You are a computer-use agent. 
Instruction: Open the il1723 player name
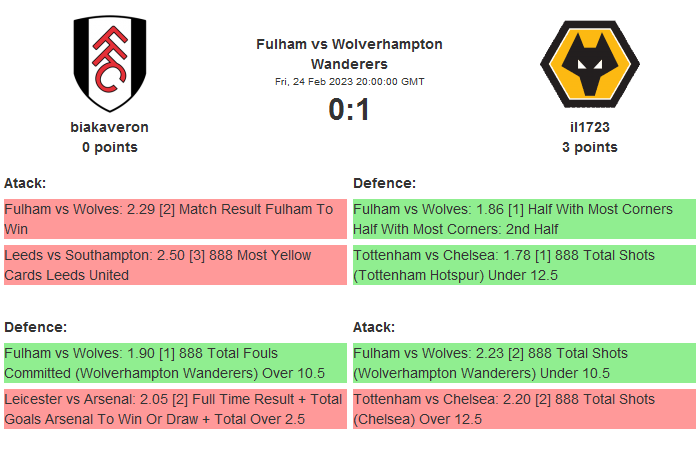coord(589,127)
